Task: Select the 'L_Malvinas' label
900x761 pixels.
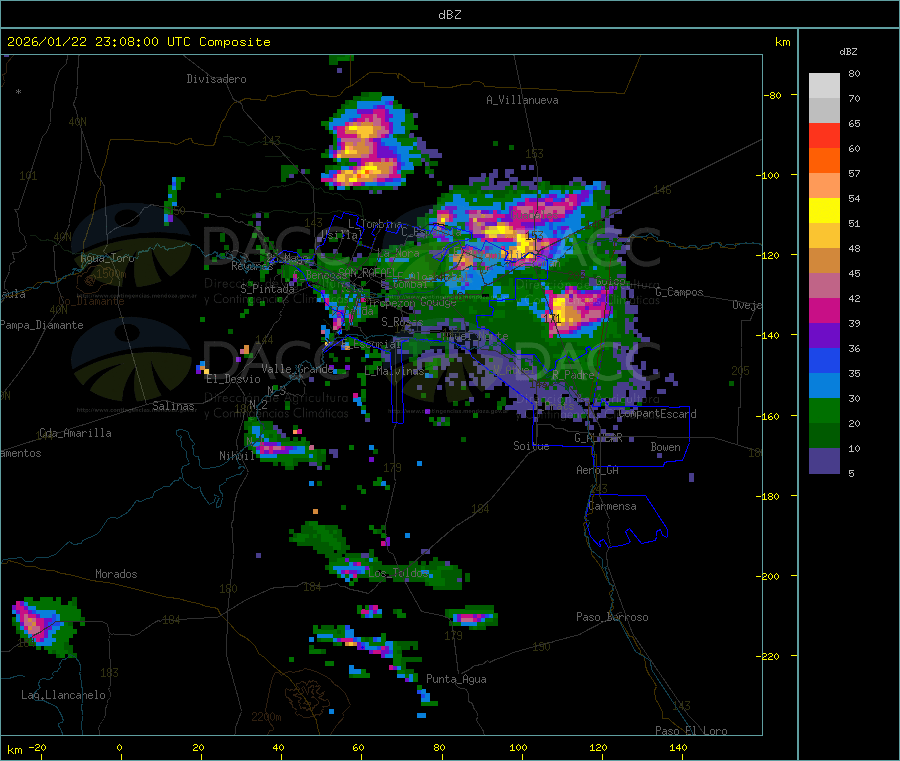Action: [394, 371]
